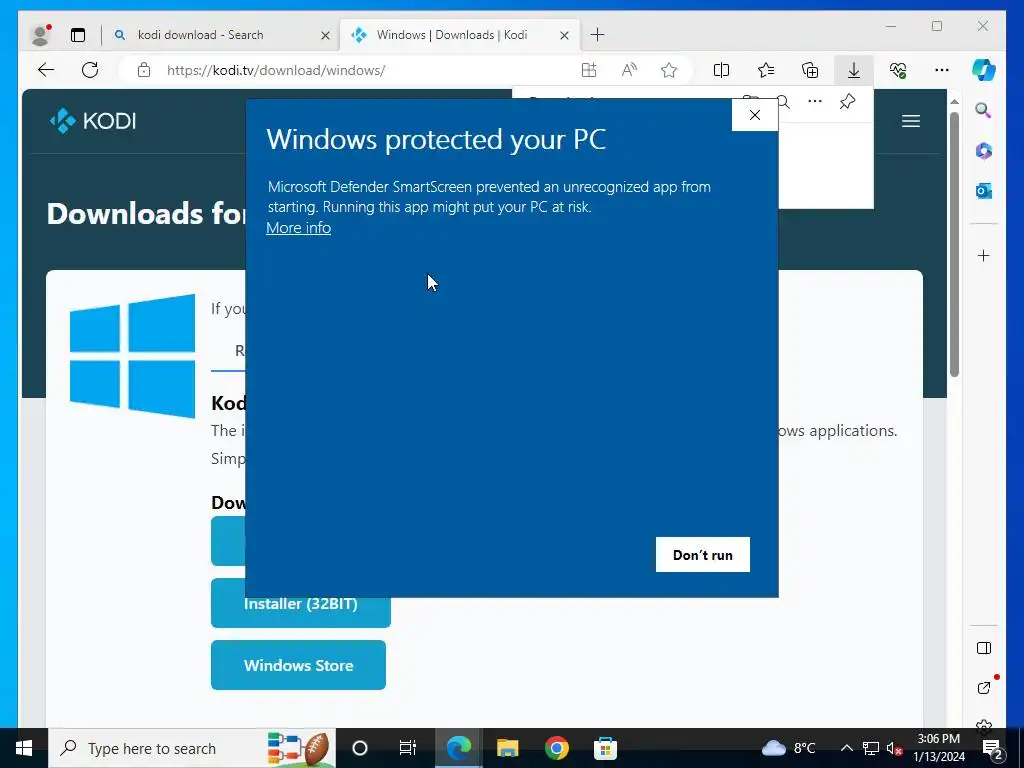
Task: Open network status tray icon
Action: pos(870,748)
